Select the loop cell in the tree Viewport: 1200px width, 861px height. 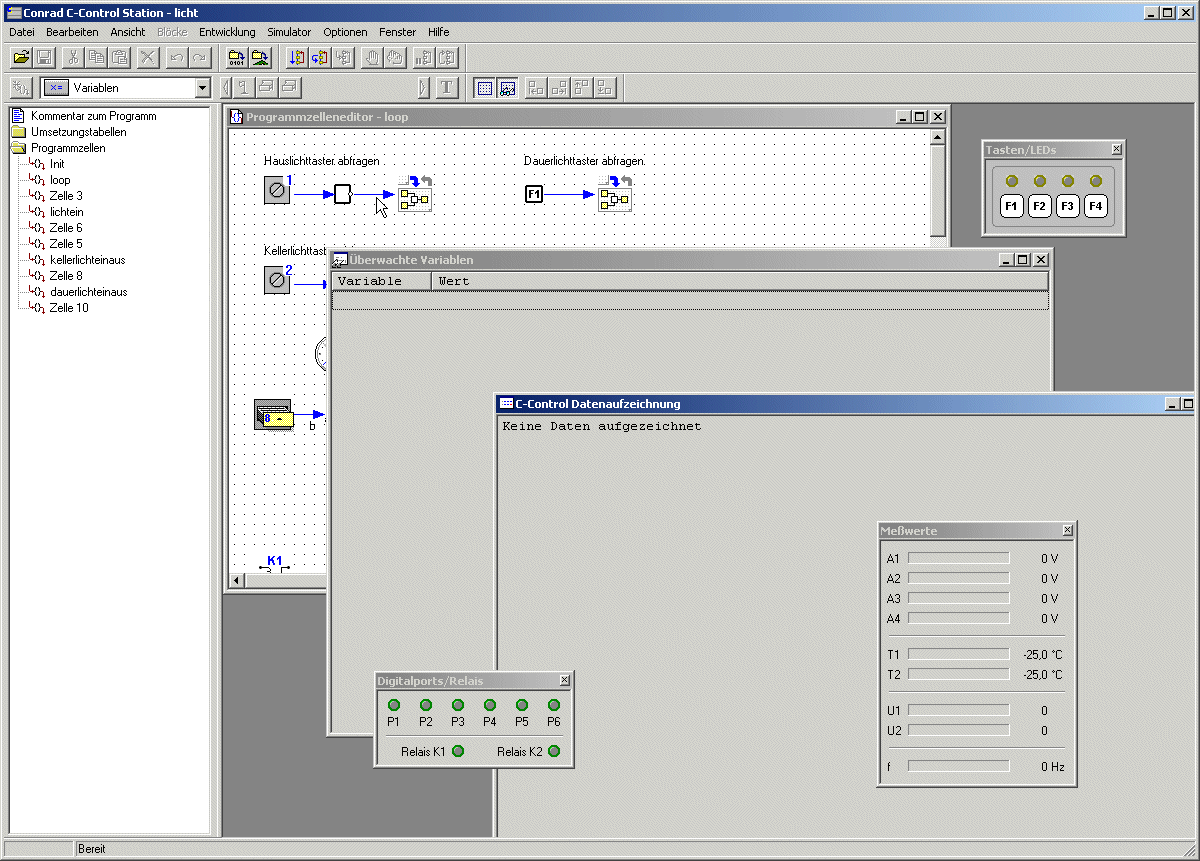[x=60, y=180]
